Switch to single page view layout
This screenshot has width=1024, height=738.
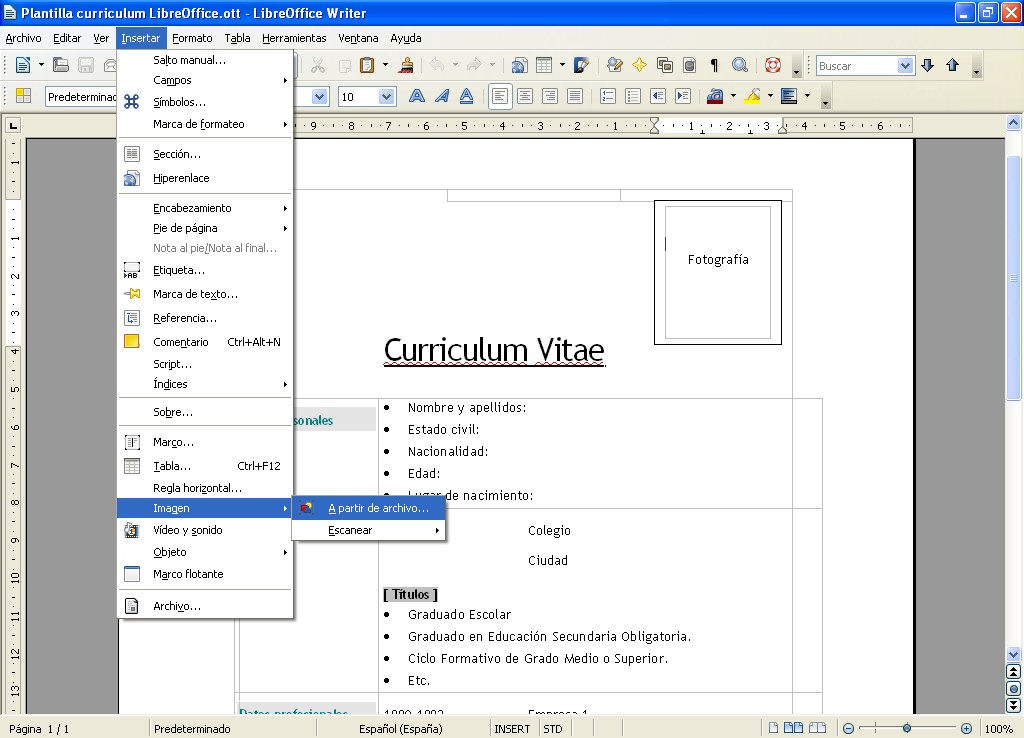[x=773, y=728]
